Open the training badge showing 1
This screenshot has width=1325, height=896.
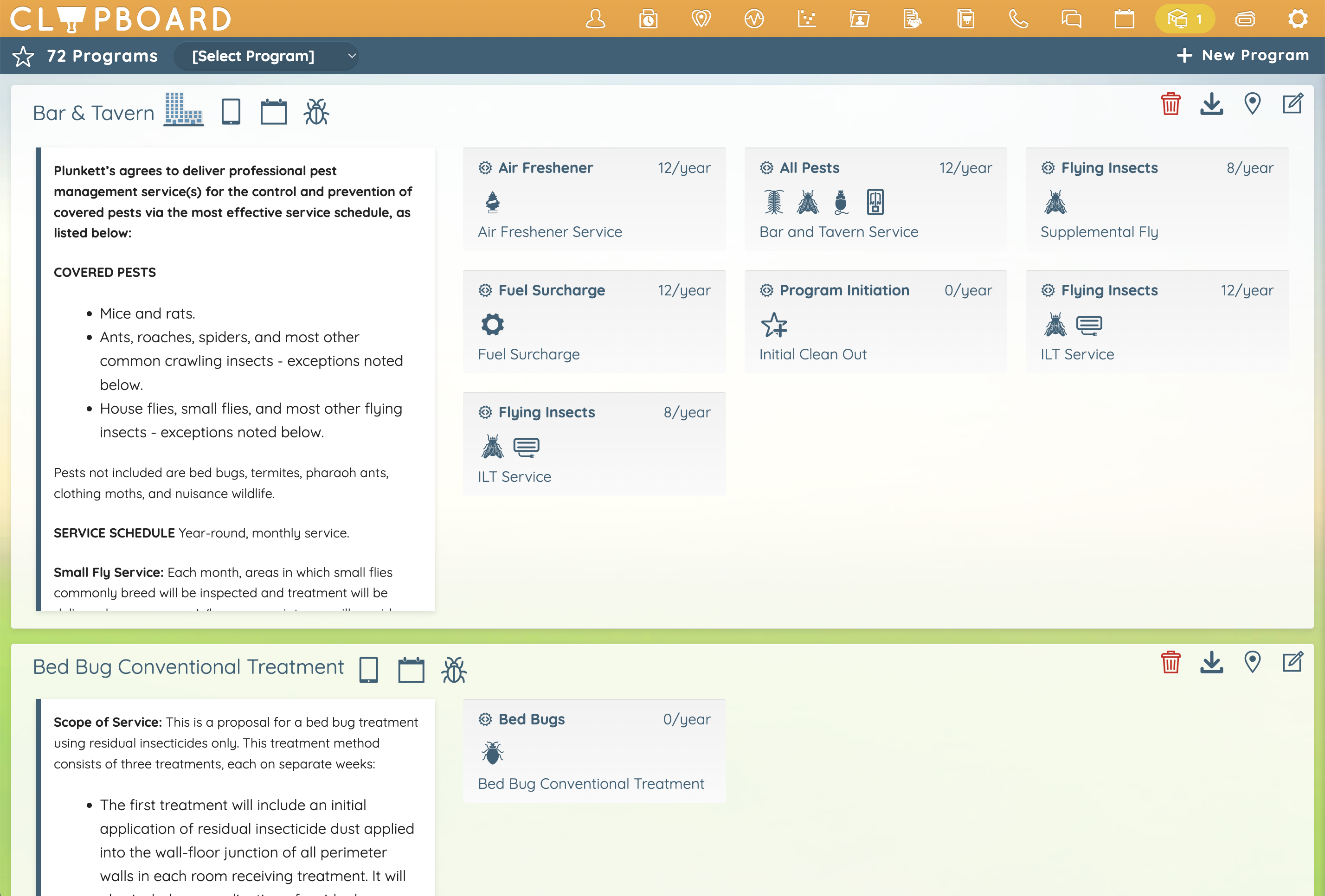coord(1185,19)
